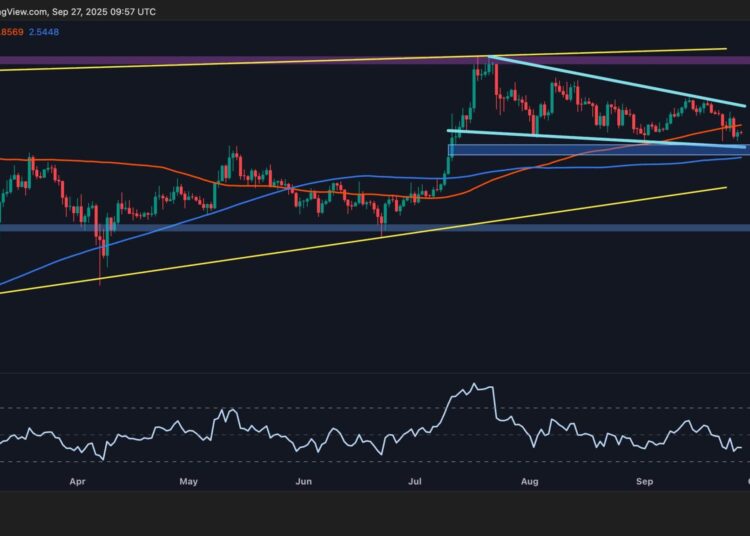Click the Jun label on time axis

tap(304, 481)
